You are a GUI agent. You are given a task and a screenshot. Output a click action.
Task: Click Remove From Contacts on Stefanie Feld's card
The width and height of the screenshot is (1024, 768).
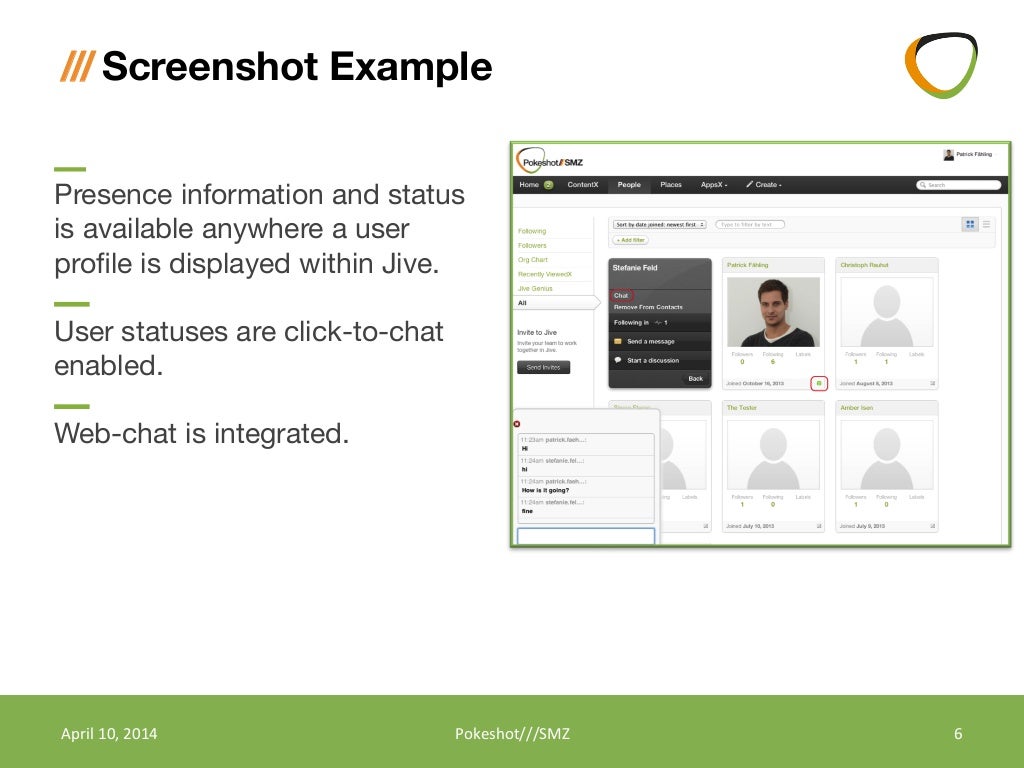point(648,307)
